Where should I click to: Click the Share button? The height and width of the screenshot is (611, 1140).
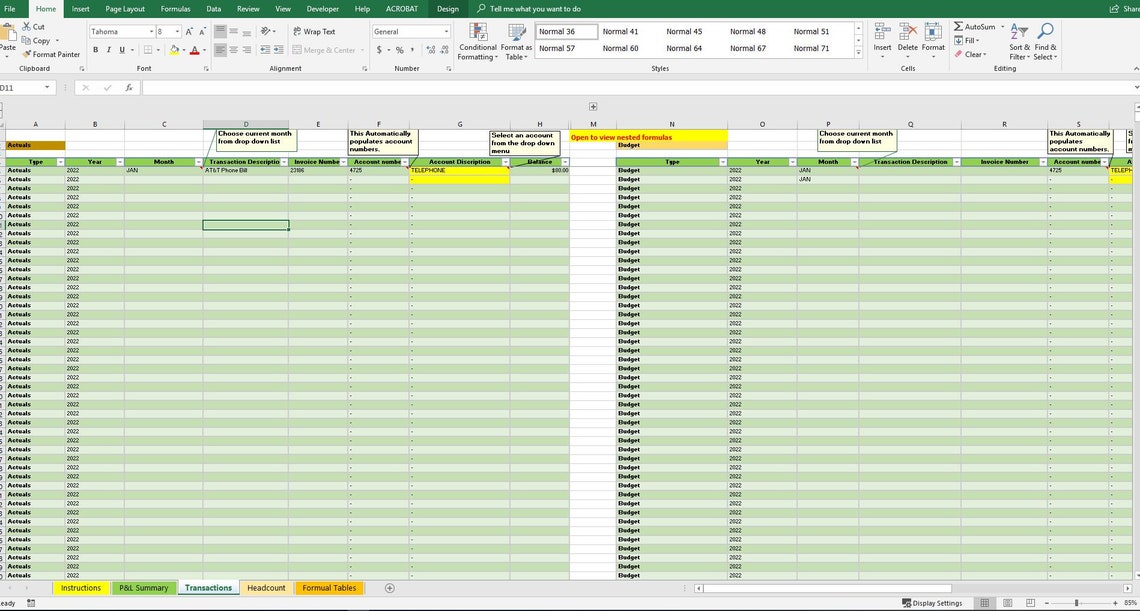click(1128, 8)
